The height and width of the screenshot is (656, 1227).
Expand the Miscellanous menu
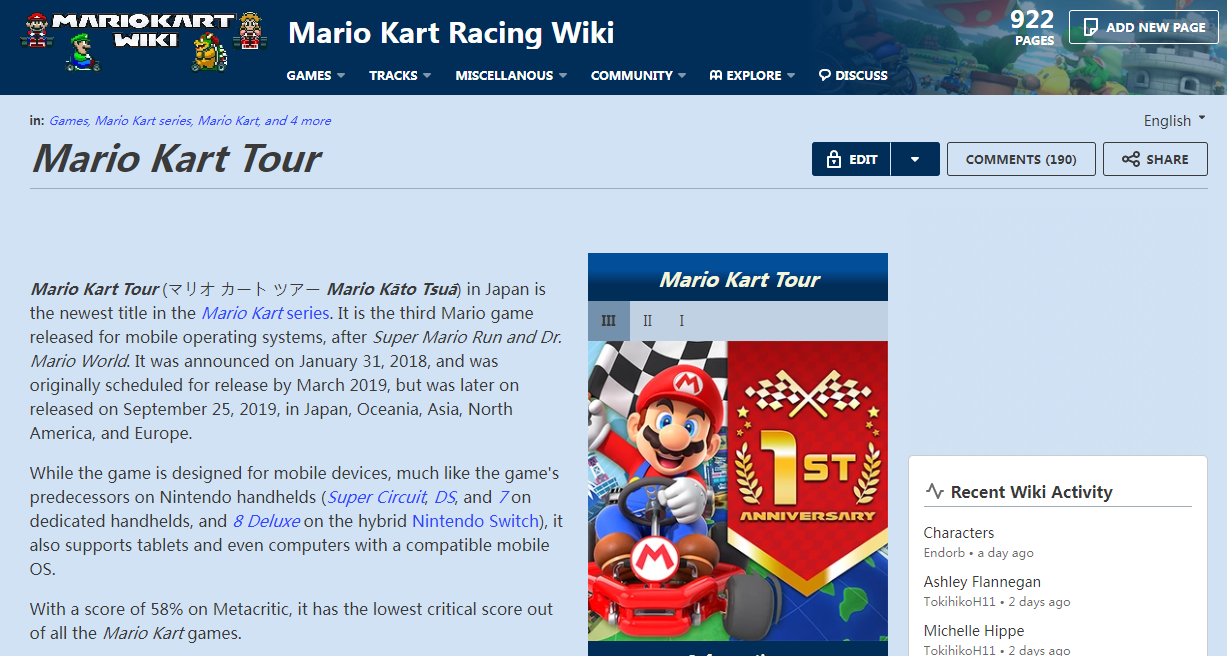tap(511, 75)
